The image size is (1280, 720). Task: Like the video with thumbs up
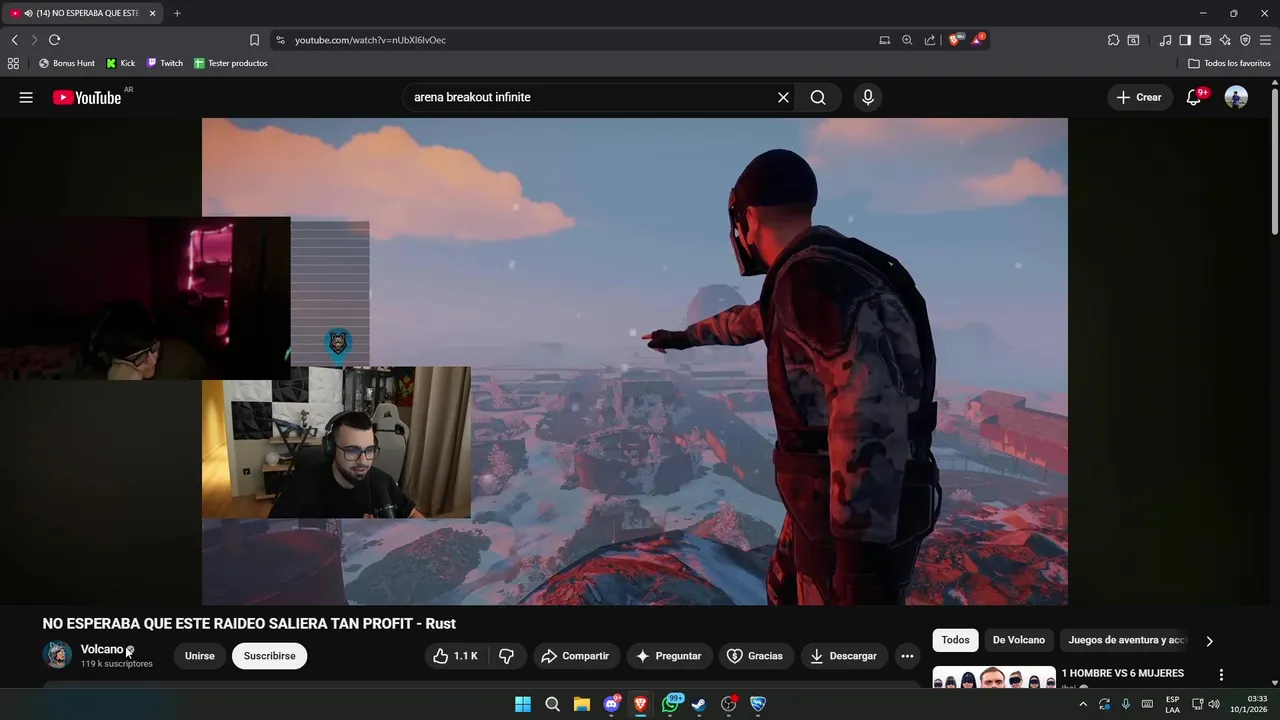click(455, 656)
